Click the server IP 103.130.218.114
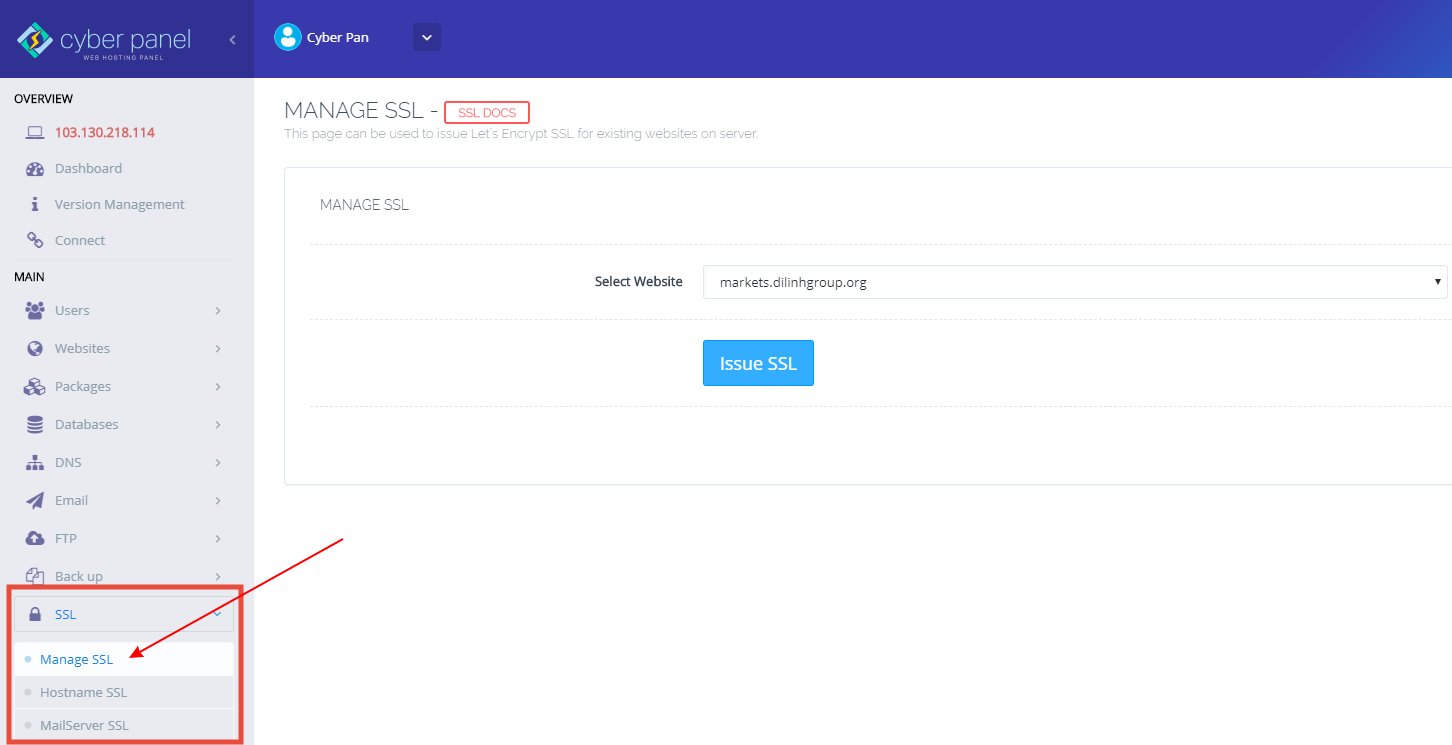Viewport: 1452px width, 745px height. click(105, 132)
